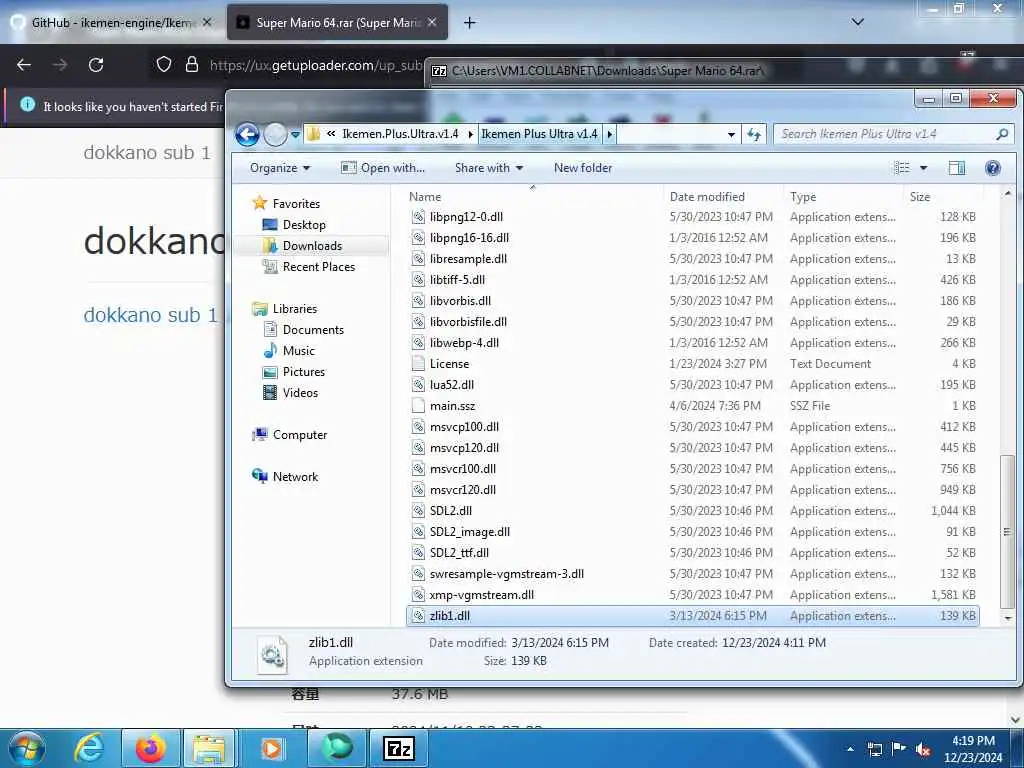Image resolution: width=1024 pixels, height=768 pixels.
Task: Open Downloads in navigation pane
Action: click(x=312, y=246)
